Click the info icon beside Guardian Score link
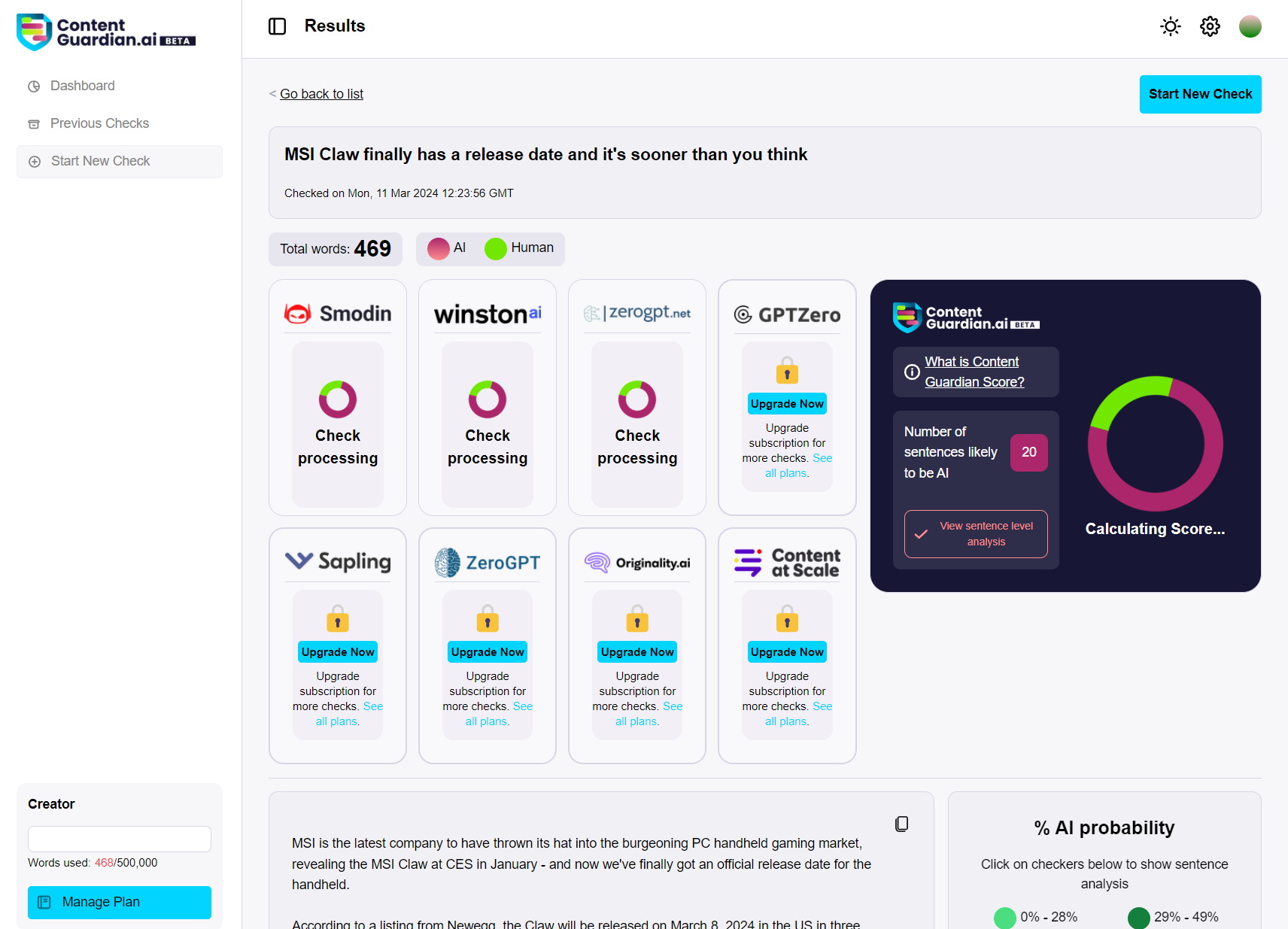 912,372
